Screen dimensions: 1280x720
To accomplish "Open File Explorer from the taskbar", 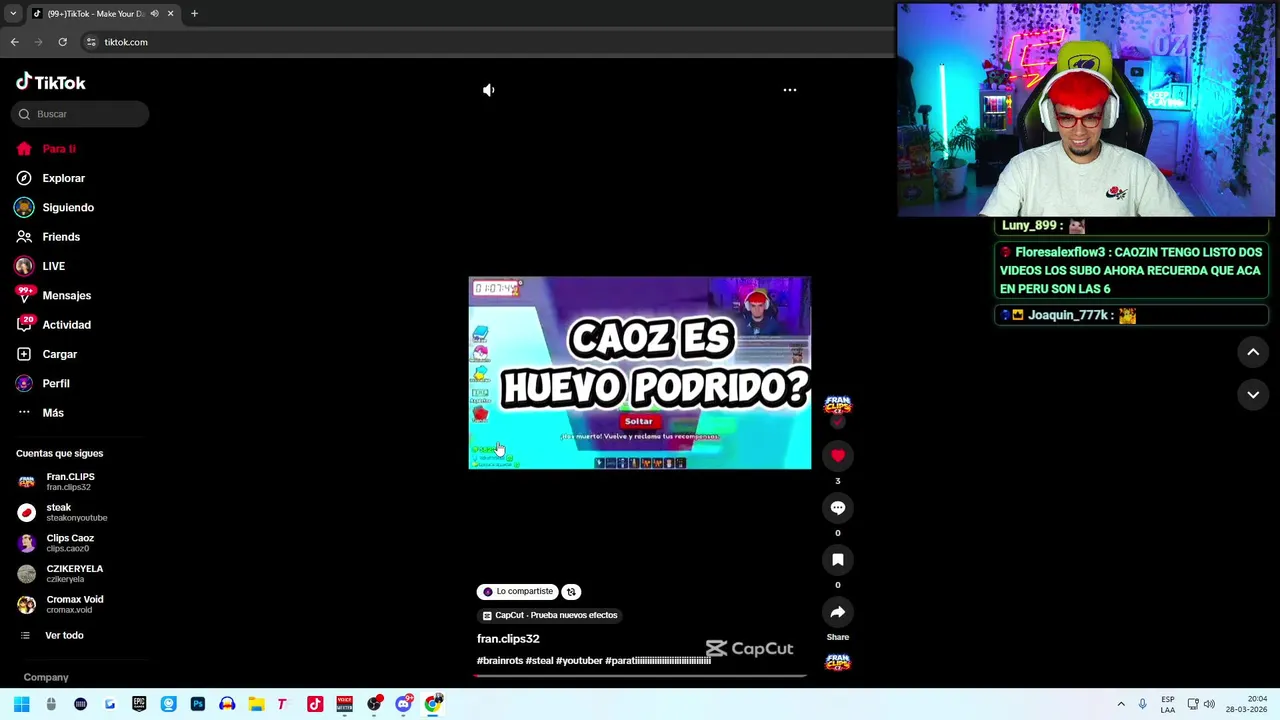I will click(256, 704).
